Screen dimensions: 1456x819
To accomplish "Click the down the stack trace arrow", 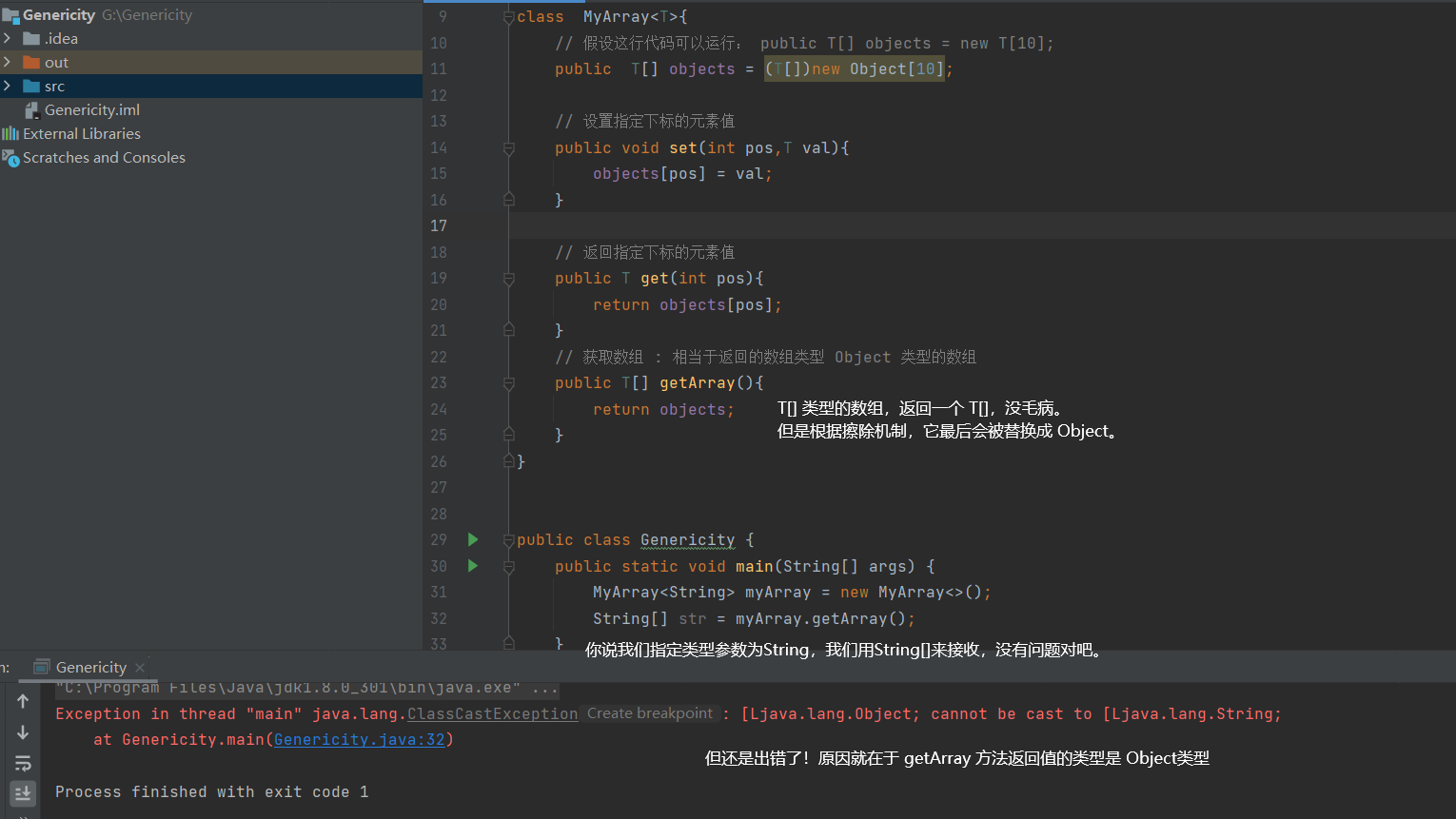I will click(x=23, y=732).
